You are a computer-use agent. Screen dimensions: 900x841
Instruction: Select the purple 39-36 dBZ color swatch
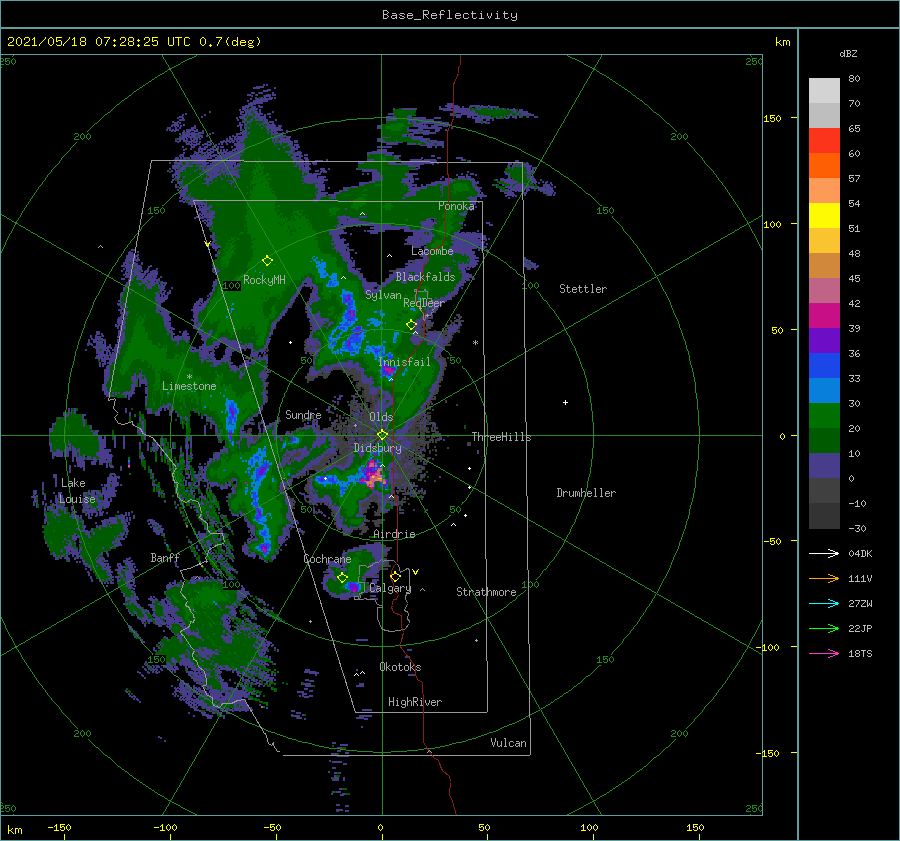click(x=824, y=341)
